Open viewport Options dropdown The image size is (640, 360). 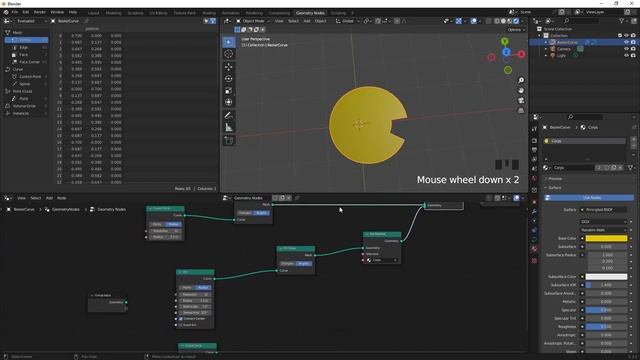pyautogui.click(x=516, y=30)
